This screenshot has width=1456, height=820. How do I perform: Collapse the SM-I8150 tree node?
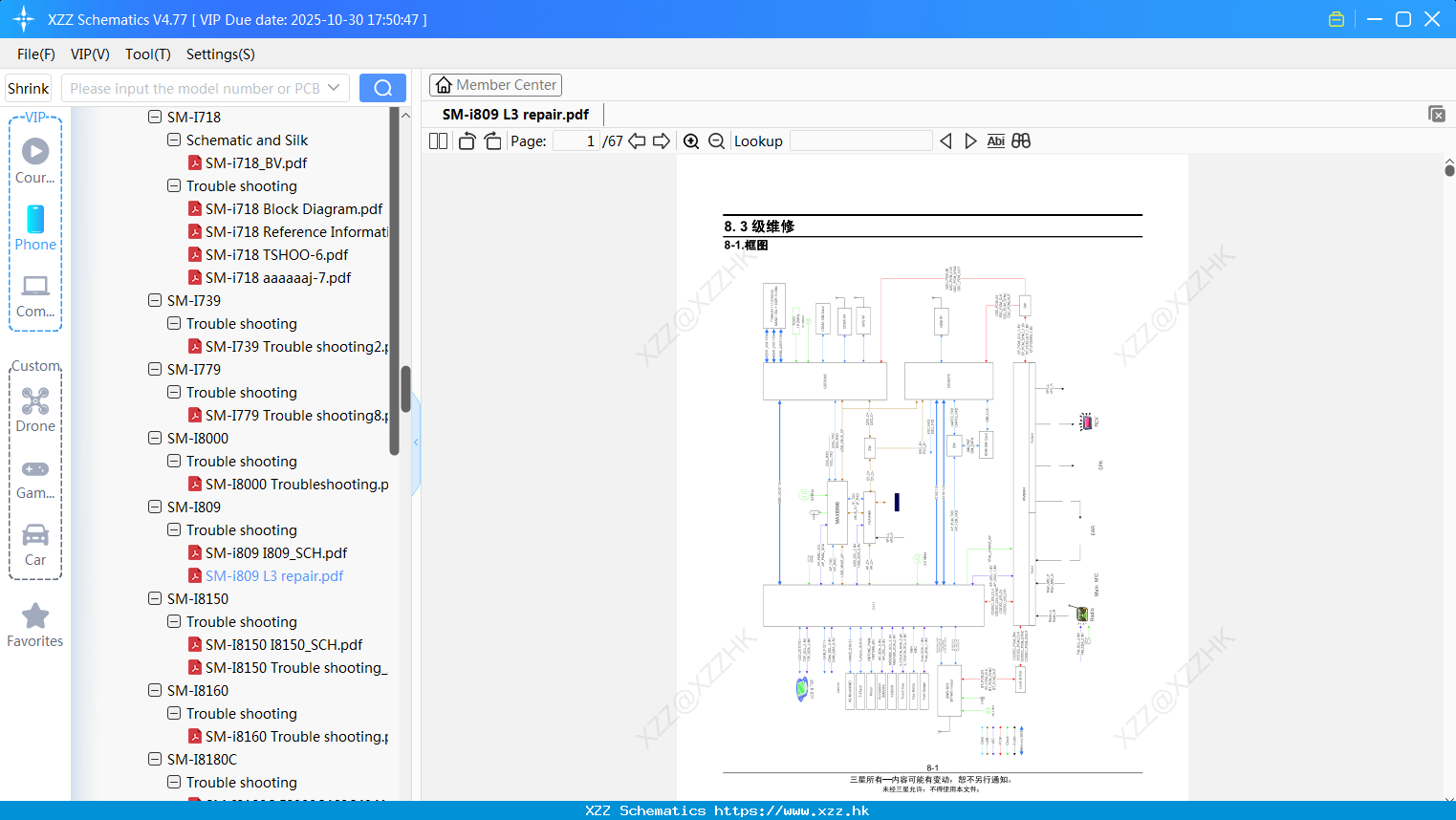tap(155, 598)
